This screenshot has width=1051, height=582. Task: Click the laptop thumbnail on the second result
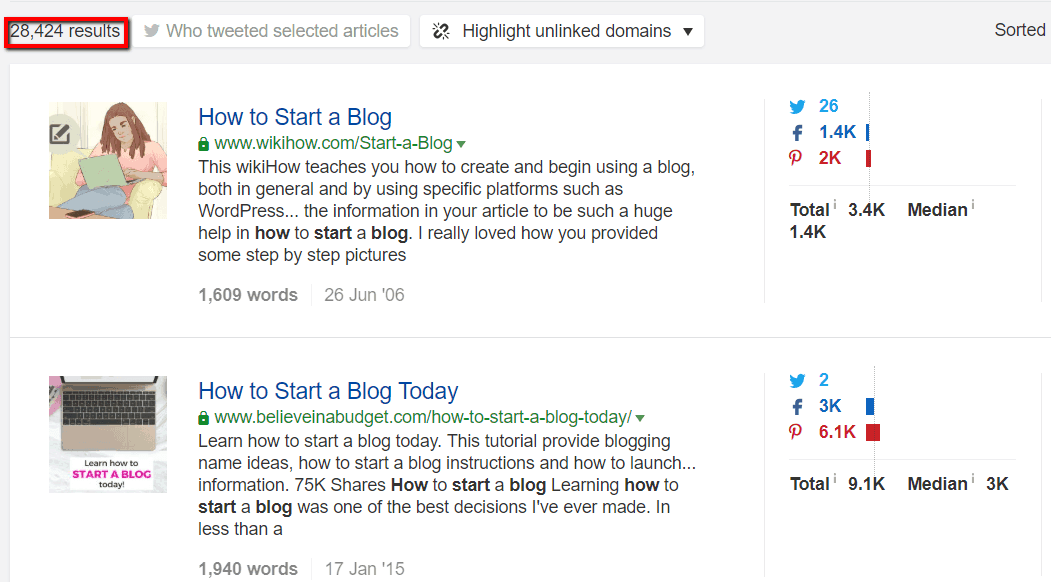coord(106,434)
